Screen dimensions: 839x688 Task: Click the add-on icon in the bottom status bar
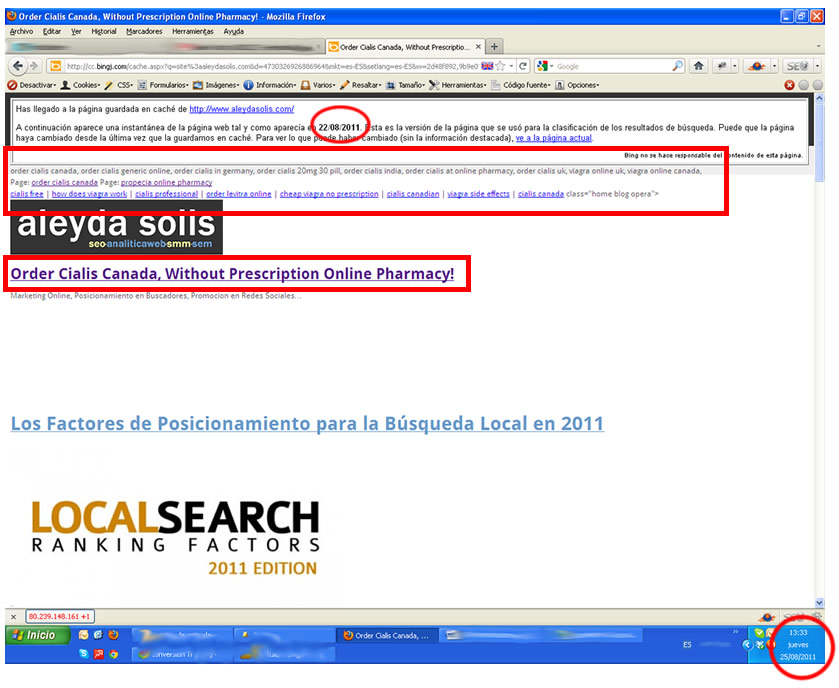[767, 617]
